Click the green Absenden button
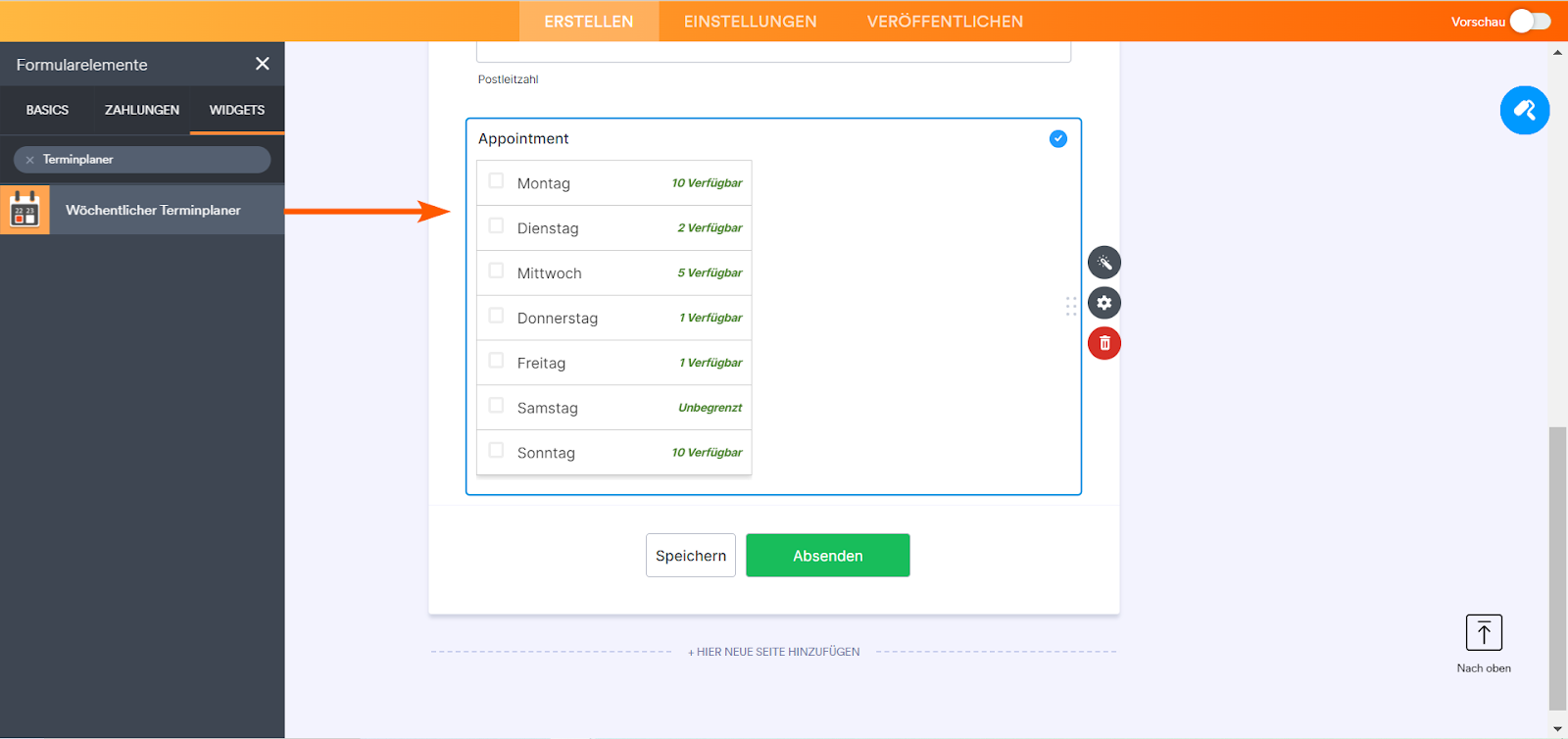 (x=828, y=556)
